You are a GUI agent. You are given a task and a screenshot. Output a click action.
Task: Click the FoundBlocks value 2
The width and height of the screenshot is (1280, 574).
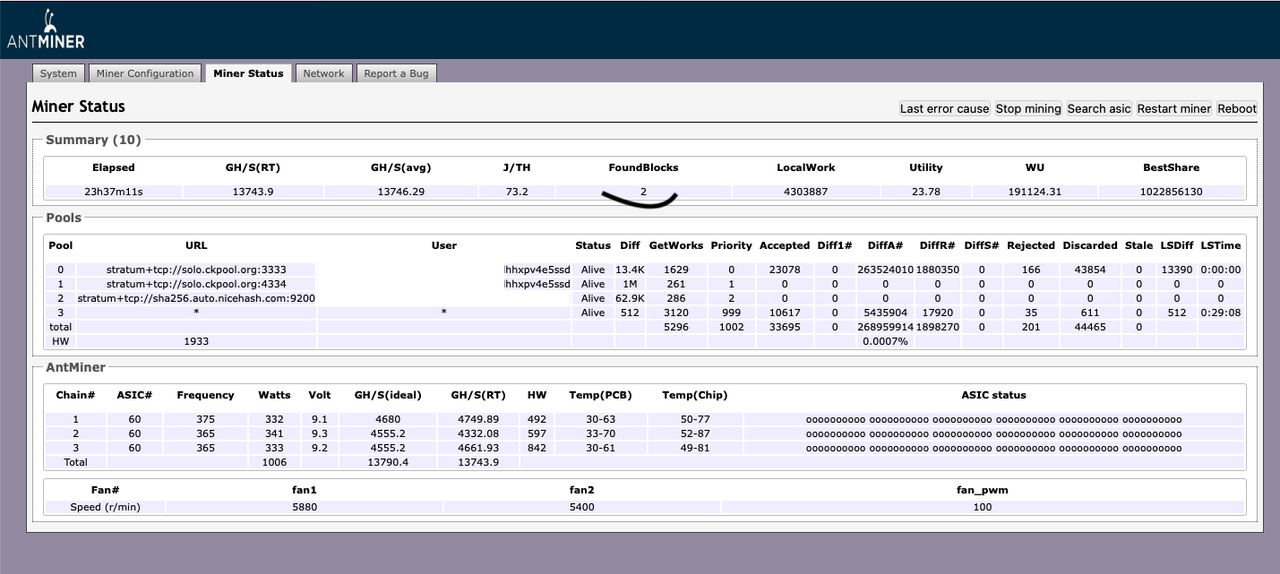click(643, 192)
